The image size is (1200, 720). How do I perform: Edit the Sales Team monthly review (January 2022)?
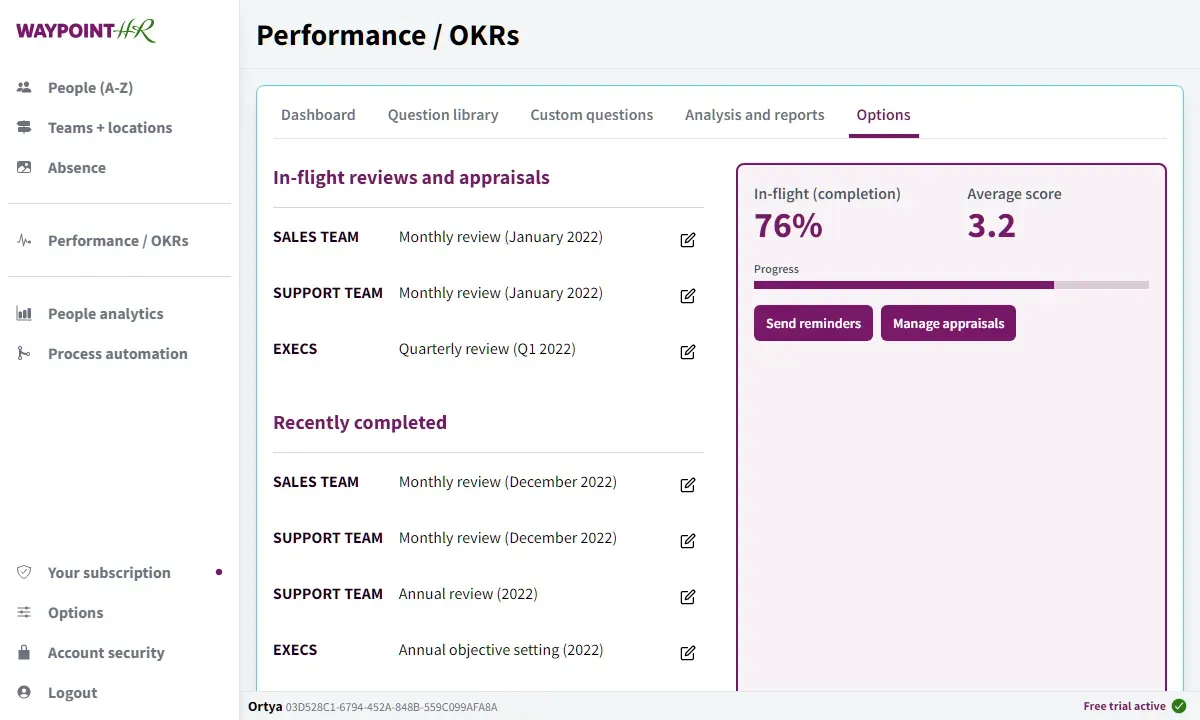point(687,240)
